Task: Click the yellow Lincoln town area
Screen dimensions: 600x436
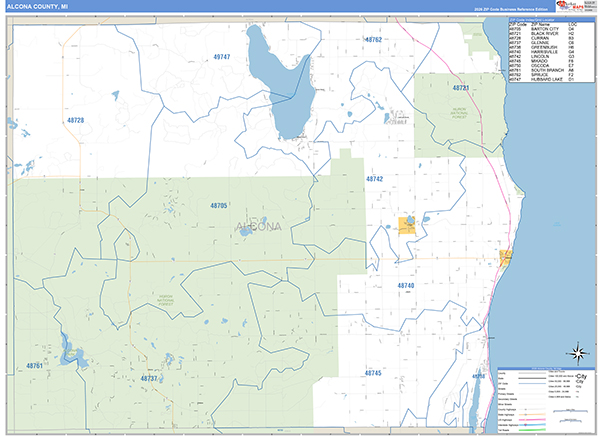Action: click(406, 225)
